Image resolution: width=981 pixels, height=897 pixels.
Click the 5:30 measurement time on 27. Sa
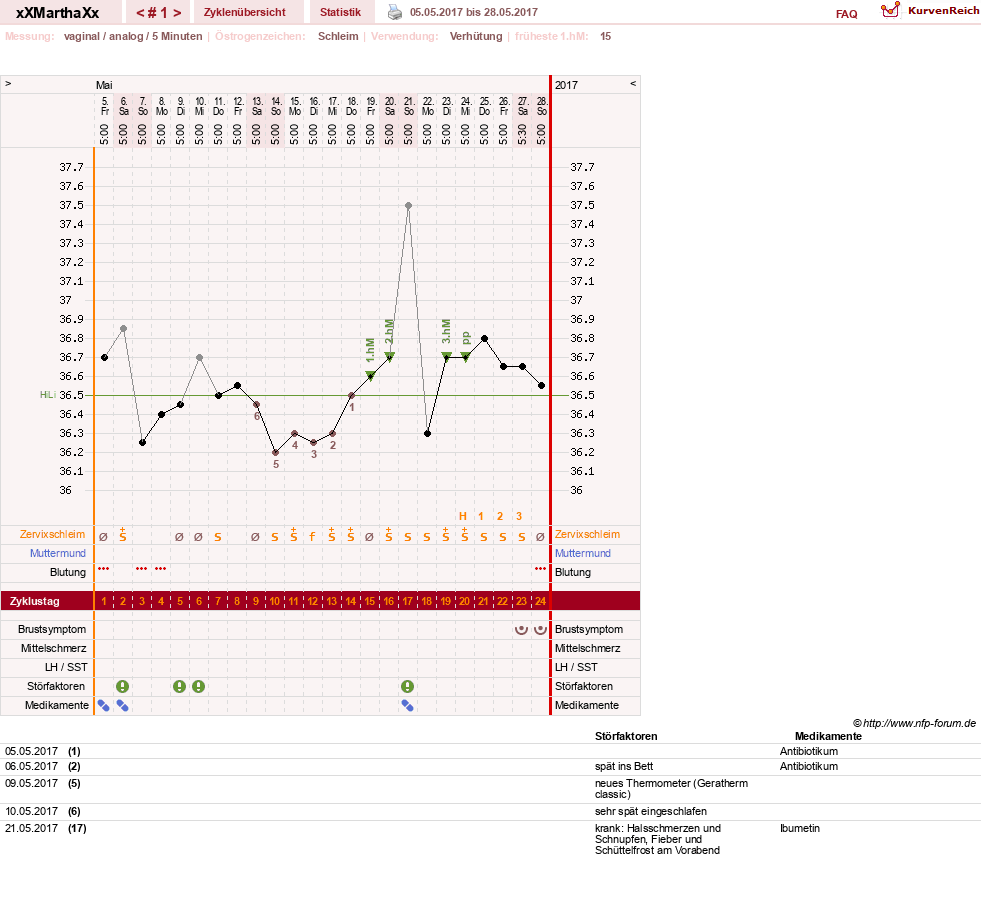click(x=522, y=134)
